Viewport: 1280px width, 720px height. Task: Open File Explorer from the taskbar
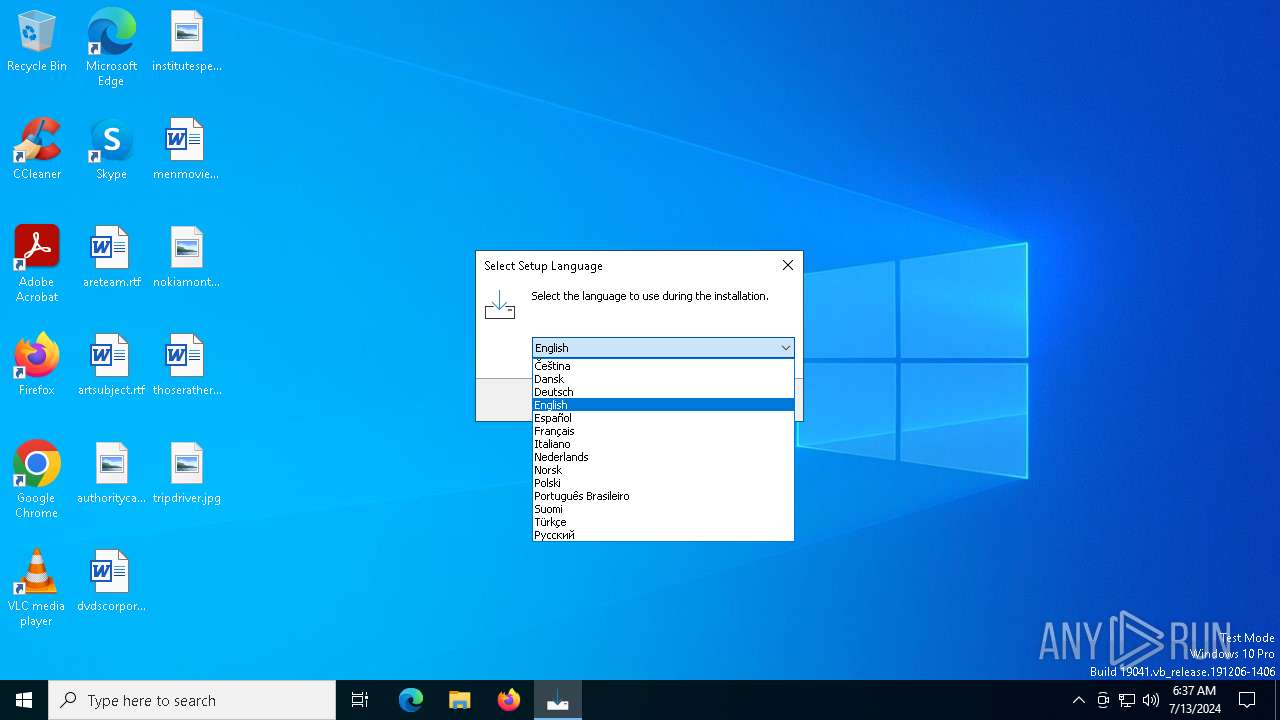pyautogui.click(x=460, y=700)
